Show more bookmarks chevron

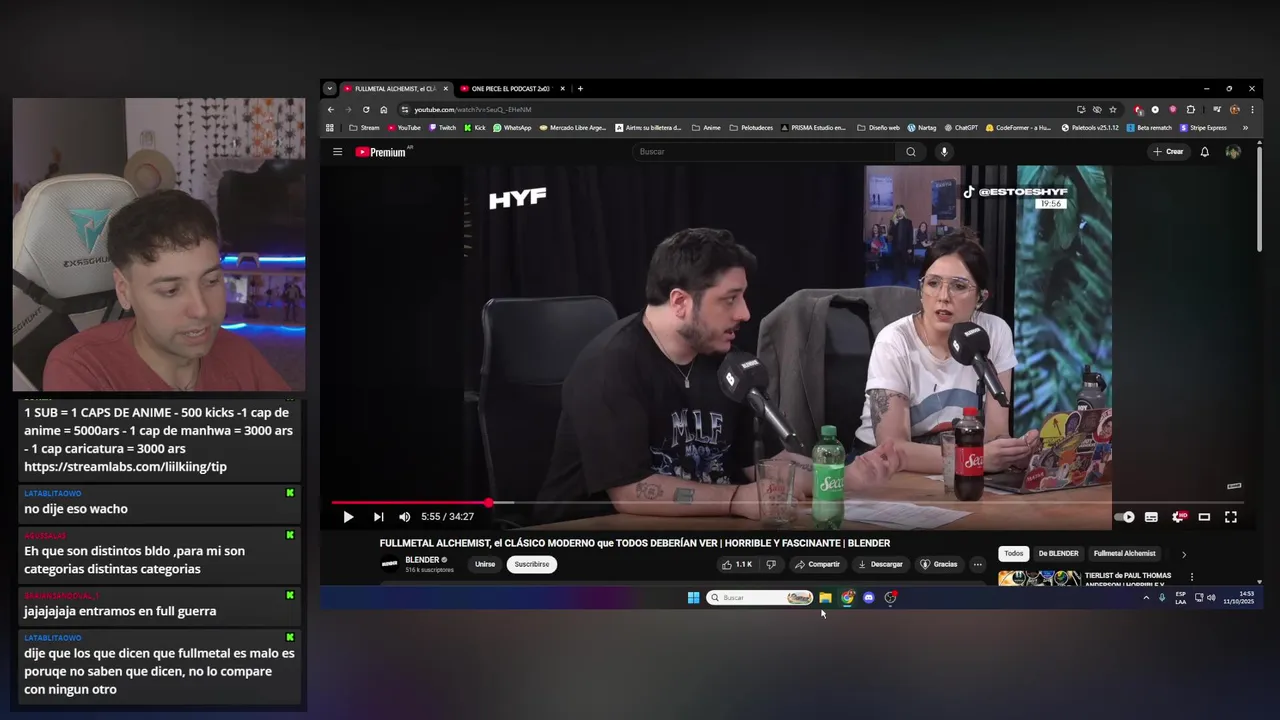pyautogui.click(x=1245, y=128)
